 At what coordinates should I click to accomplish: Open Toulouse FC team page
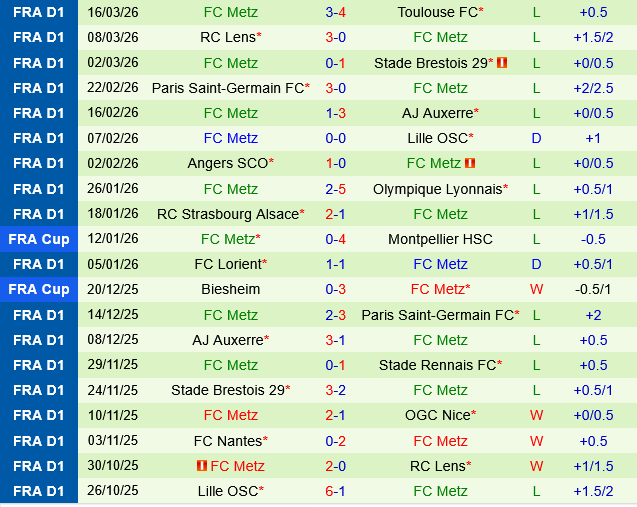point(438,12)
